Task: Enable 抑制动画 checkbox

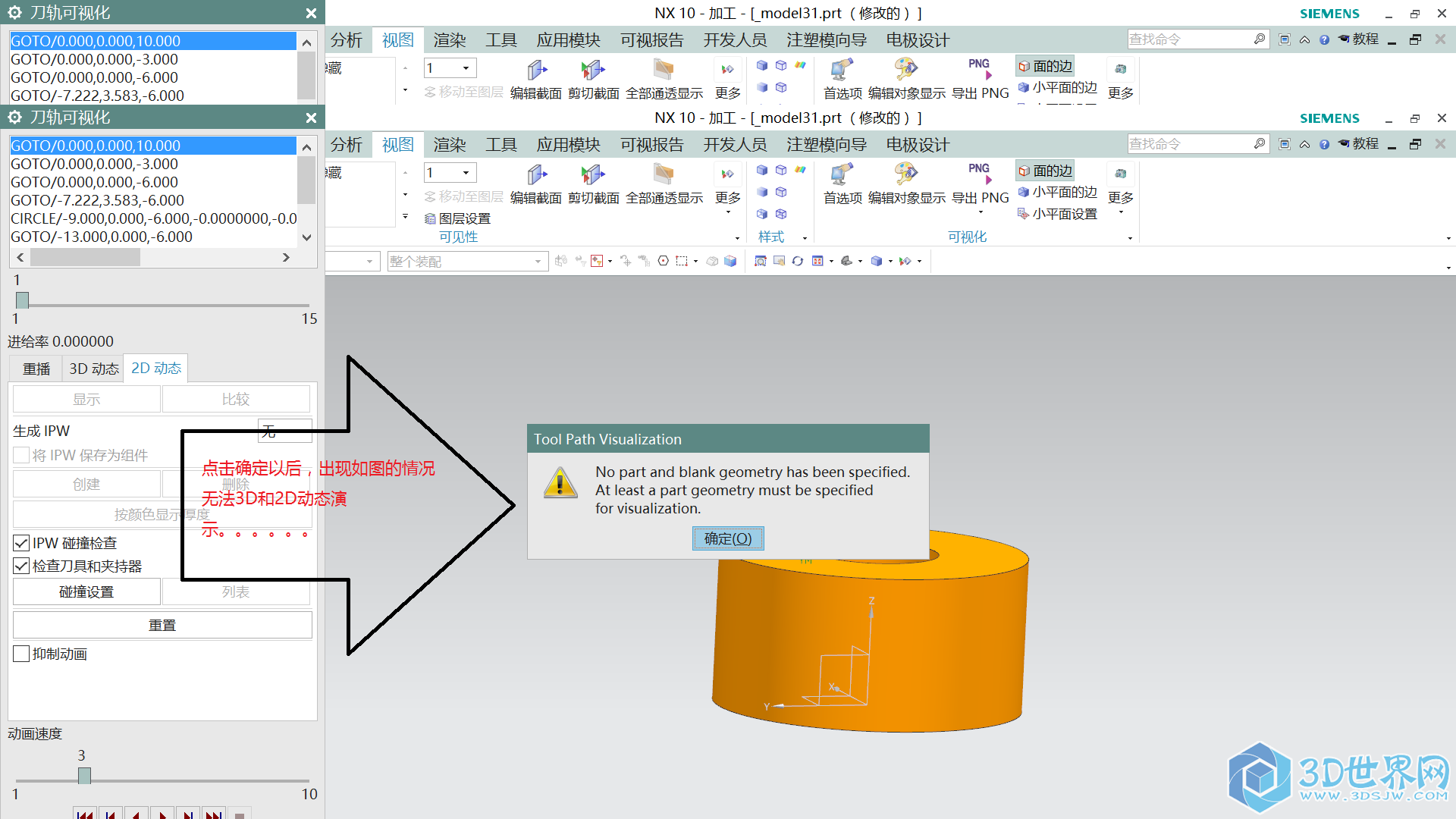Action: [21, 654]
